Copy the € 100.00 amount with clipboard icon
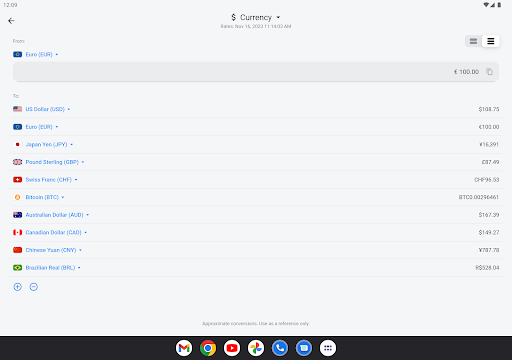The height and width of the screenshot is (360, 512). (x=489, y=72)
